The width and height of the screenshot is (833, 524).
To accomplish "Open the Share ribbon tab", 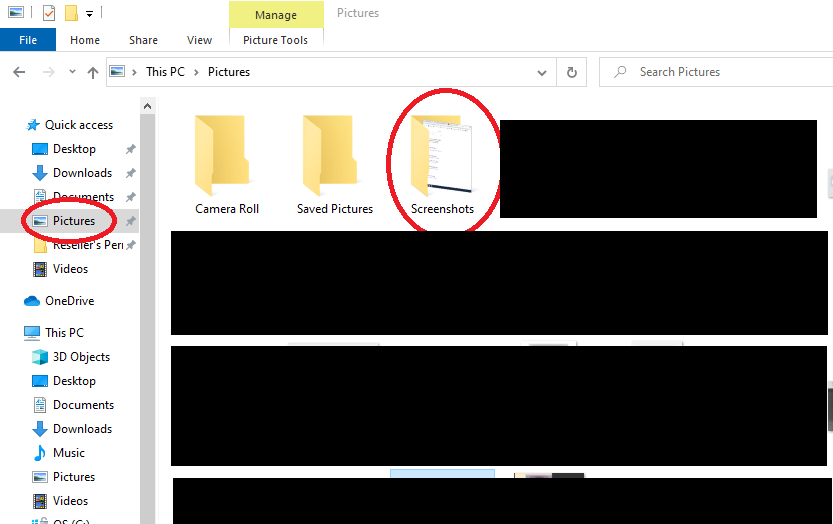I will point(143,40).
